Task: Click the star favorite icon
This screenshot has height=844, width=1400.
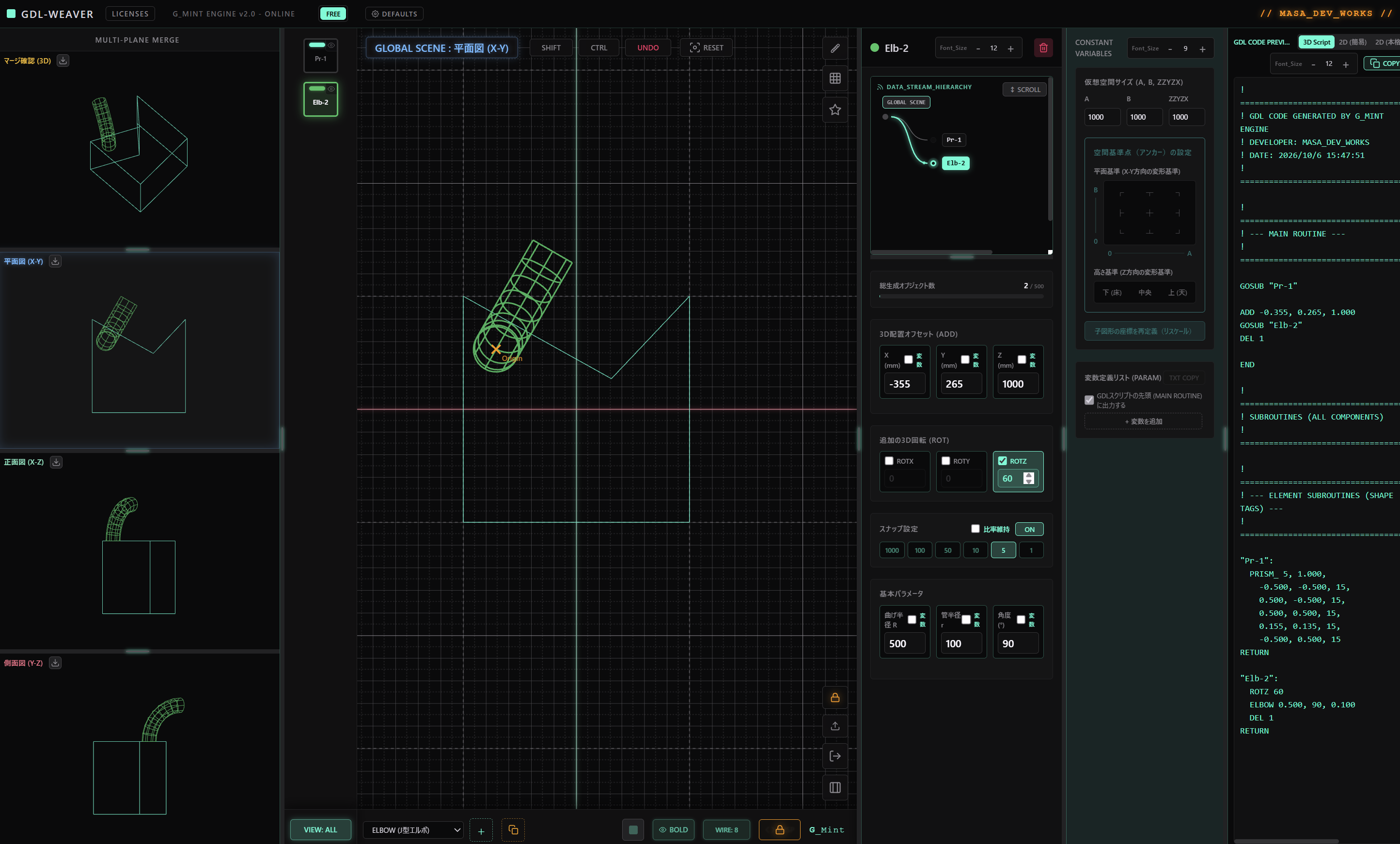Action: [x=834, y=109]
